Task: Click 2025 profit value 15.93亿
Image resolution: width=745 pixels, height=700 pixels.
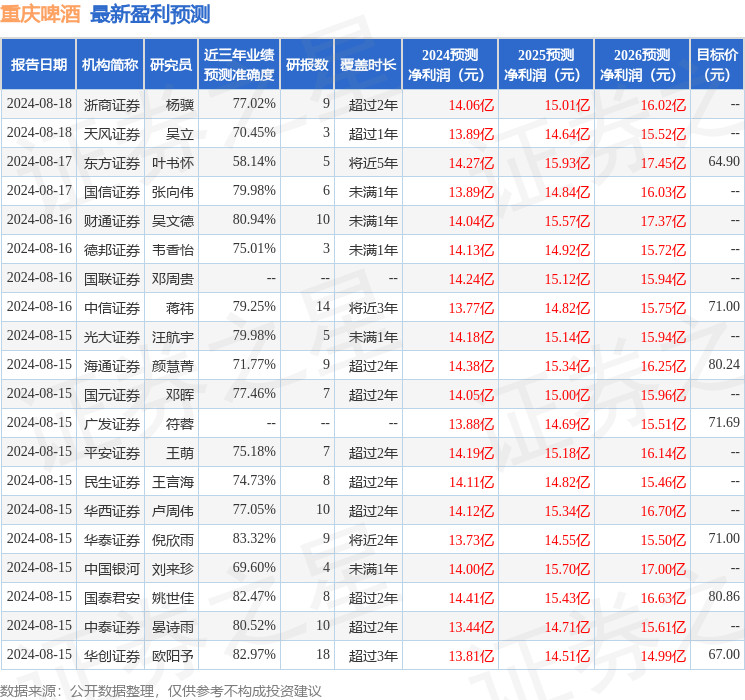Action: (567, 163)
